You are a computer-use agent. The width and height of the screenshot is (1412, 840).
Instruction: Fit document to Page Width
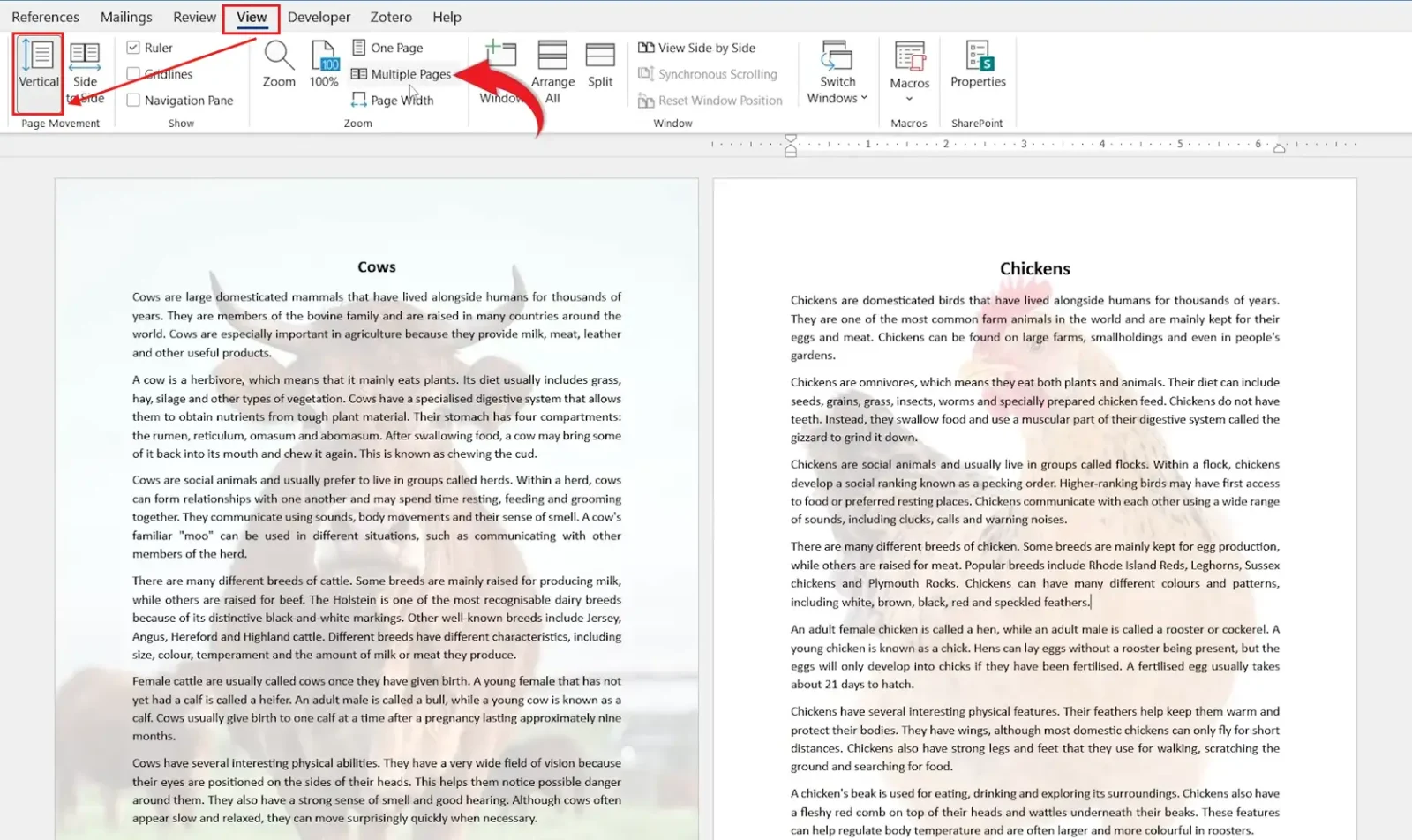click(x=393, y=101)
